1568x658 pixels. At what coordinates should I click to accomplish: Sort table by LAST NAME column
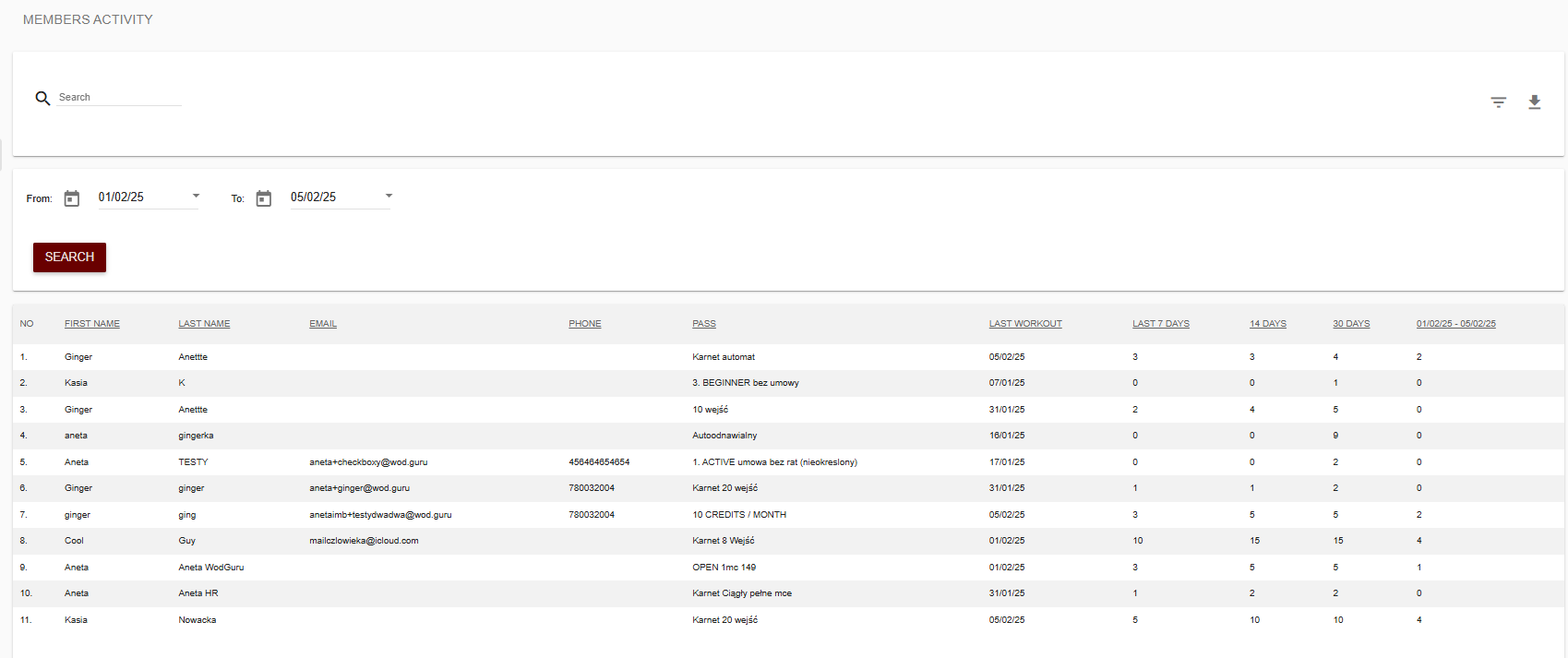click(x=204, y=324)
